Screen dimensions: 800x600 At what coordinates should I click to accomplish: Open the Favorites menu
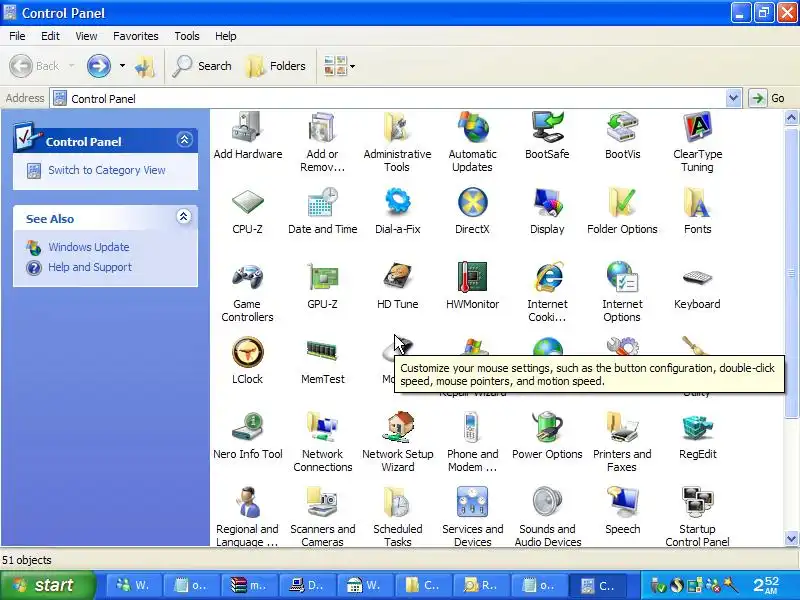pyautogui.click(x=136, y=36)
